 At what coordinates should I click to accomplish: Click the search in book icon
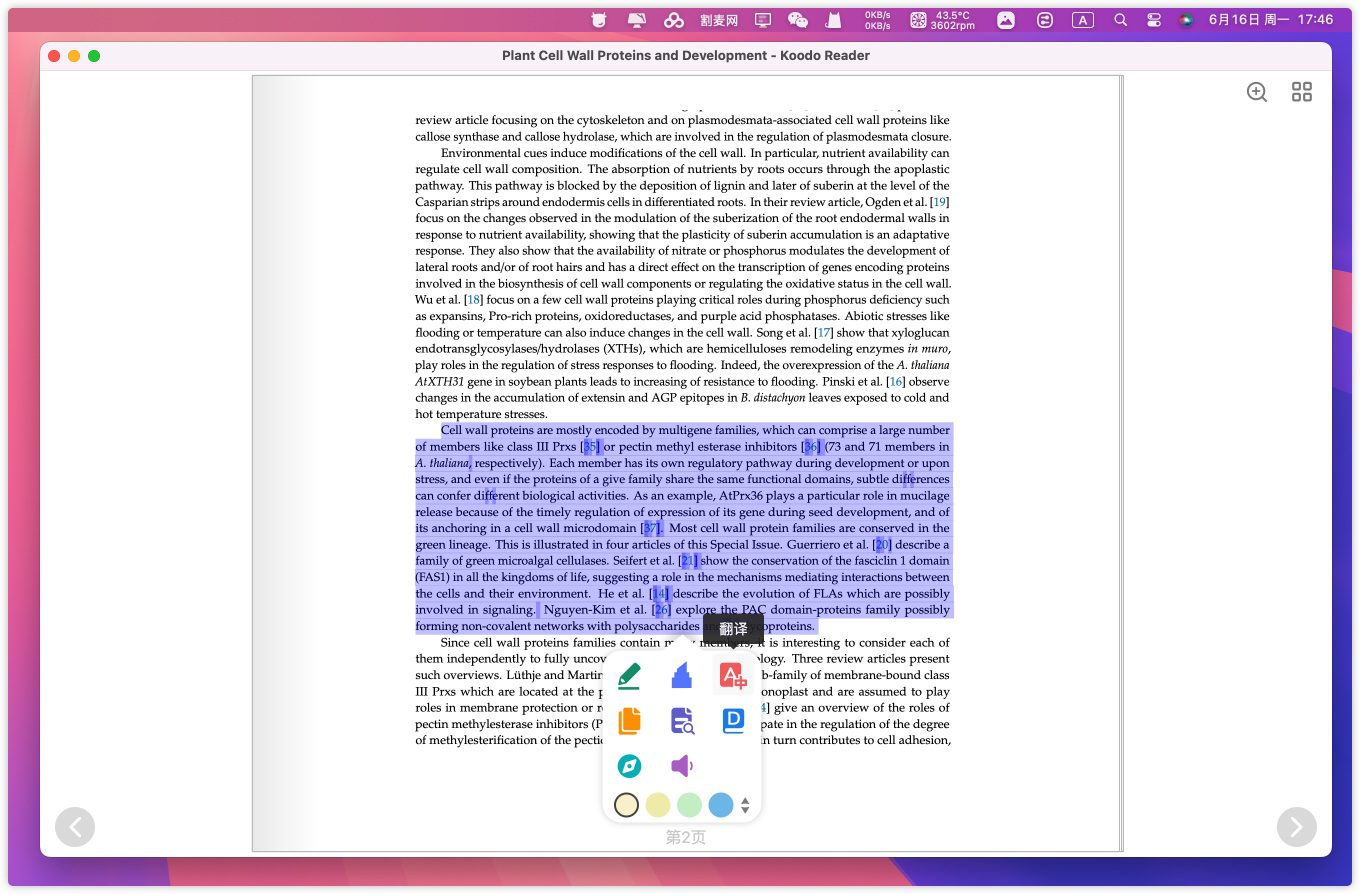click(x=682, y=720)
